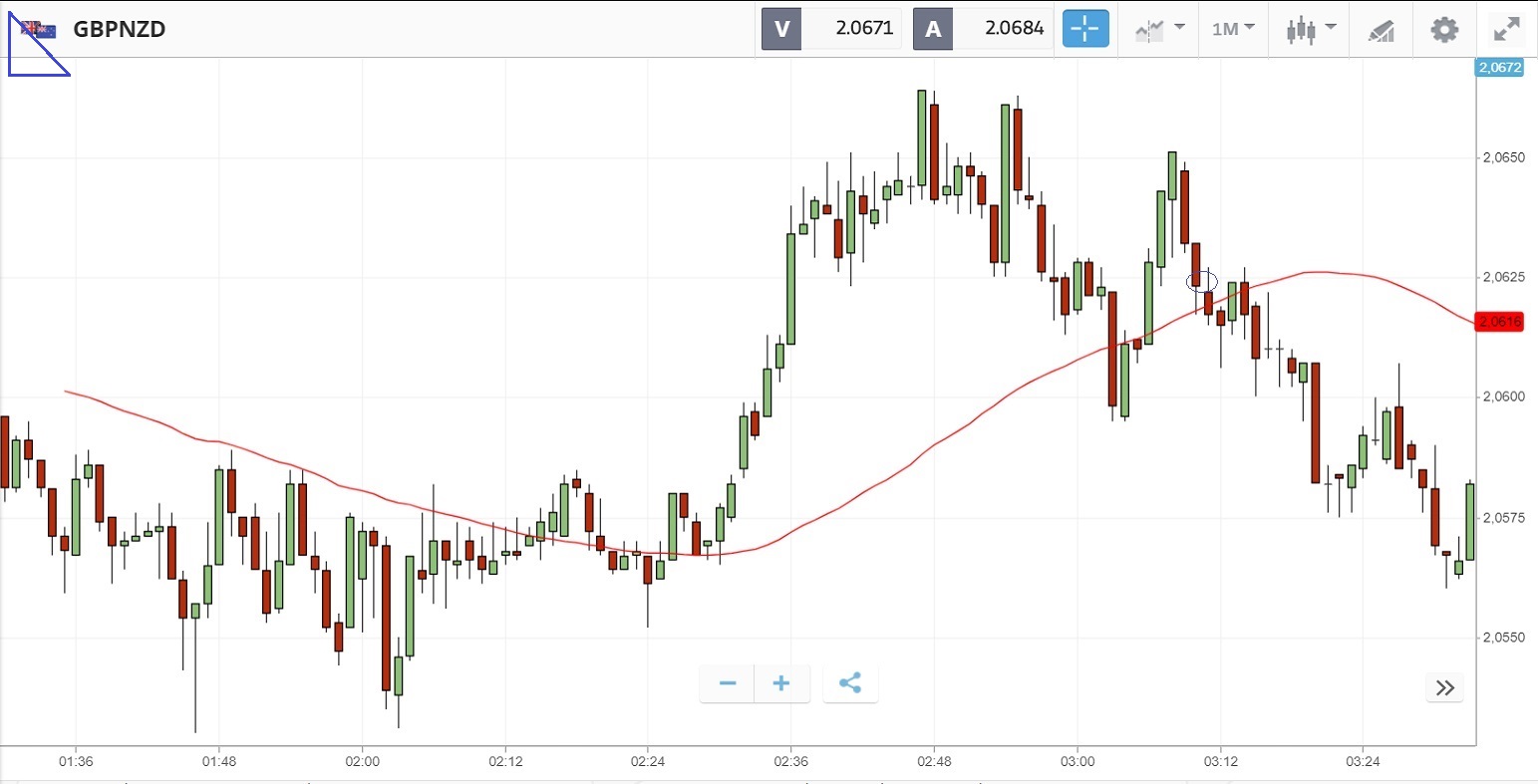1538x784 pixels.
Task: Select the drawing tools pencil icon
Action: (x=1381, y=30)
